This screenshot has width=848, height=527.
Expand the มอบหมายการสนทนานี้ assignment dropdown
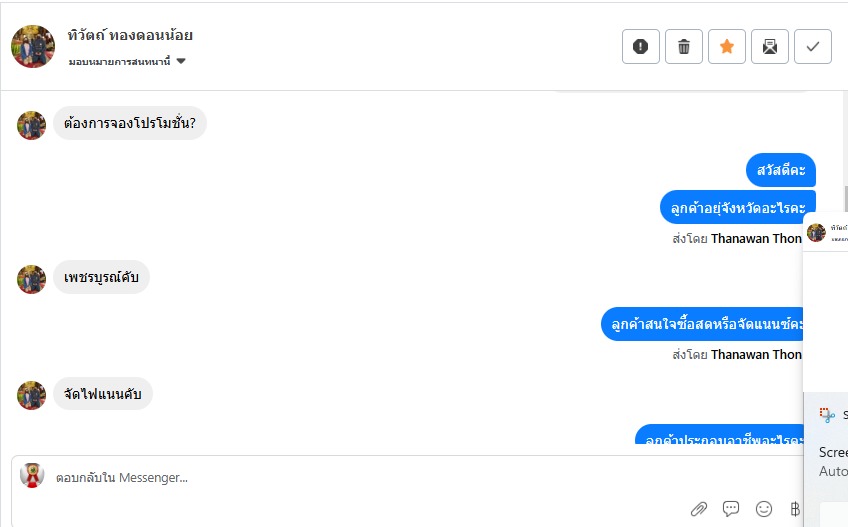point(180,61)
